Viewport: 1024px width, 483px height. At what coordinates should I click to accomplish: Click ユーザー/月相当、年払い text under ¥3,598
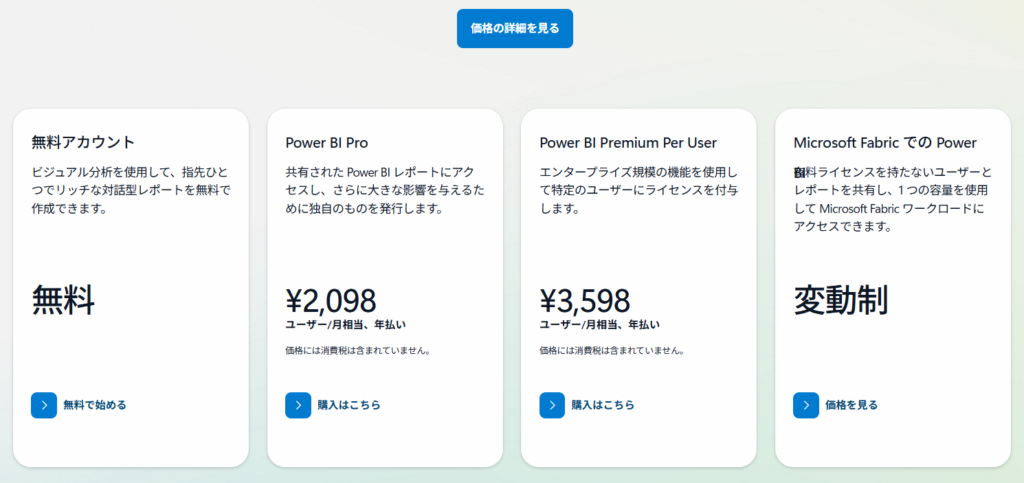599,324
